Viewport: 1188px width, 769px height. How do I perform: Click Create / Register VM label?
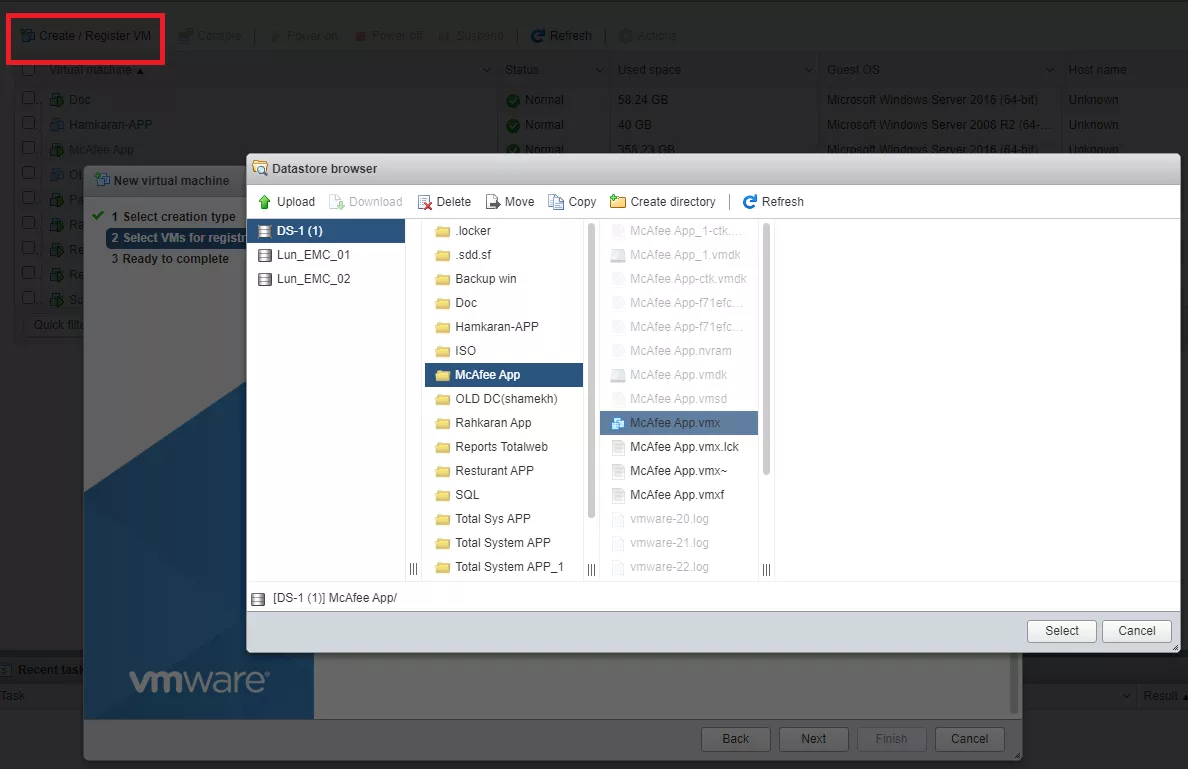pos(95,36)
